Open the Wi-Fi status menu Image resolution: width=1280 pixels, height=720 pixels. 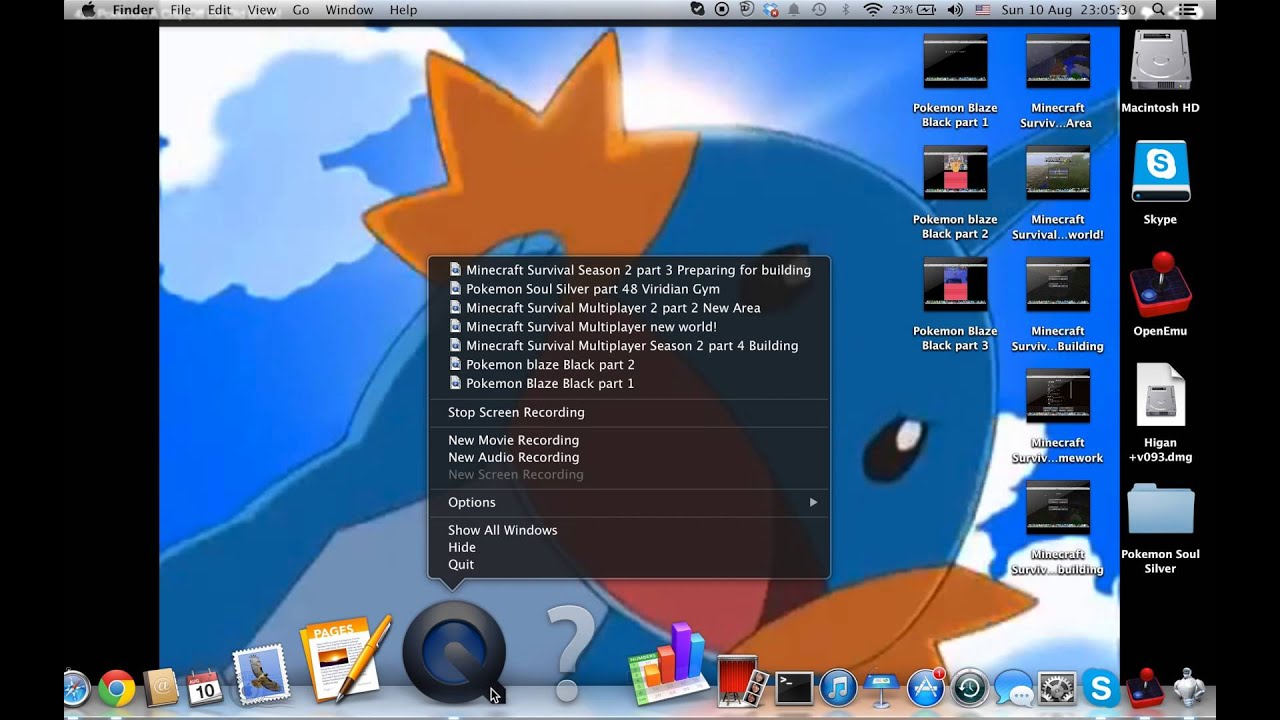click(x=872, y=10)
